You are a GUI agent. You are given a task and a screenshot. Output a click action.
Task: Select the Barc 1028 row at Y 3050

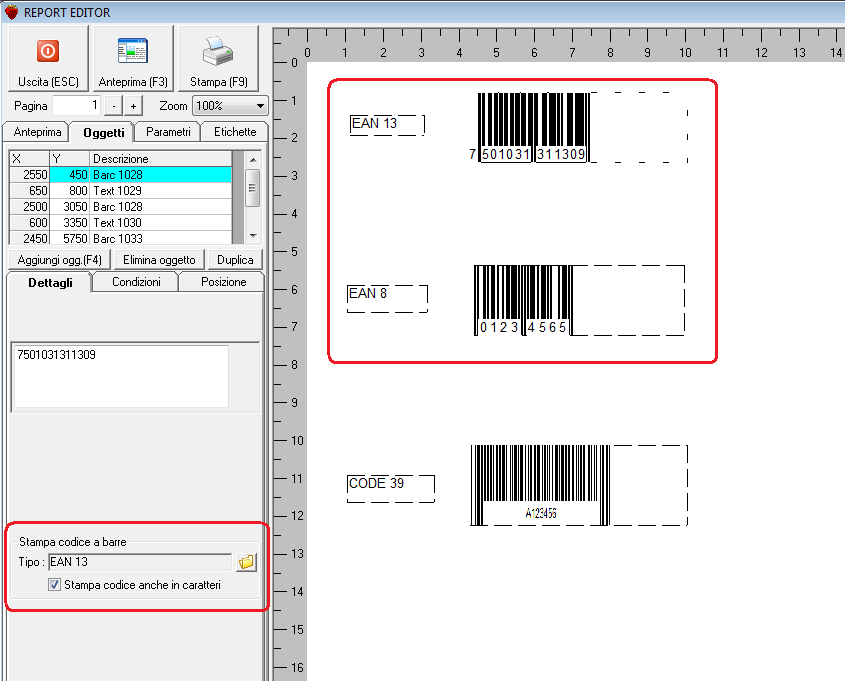coord(121,207)
